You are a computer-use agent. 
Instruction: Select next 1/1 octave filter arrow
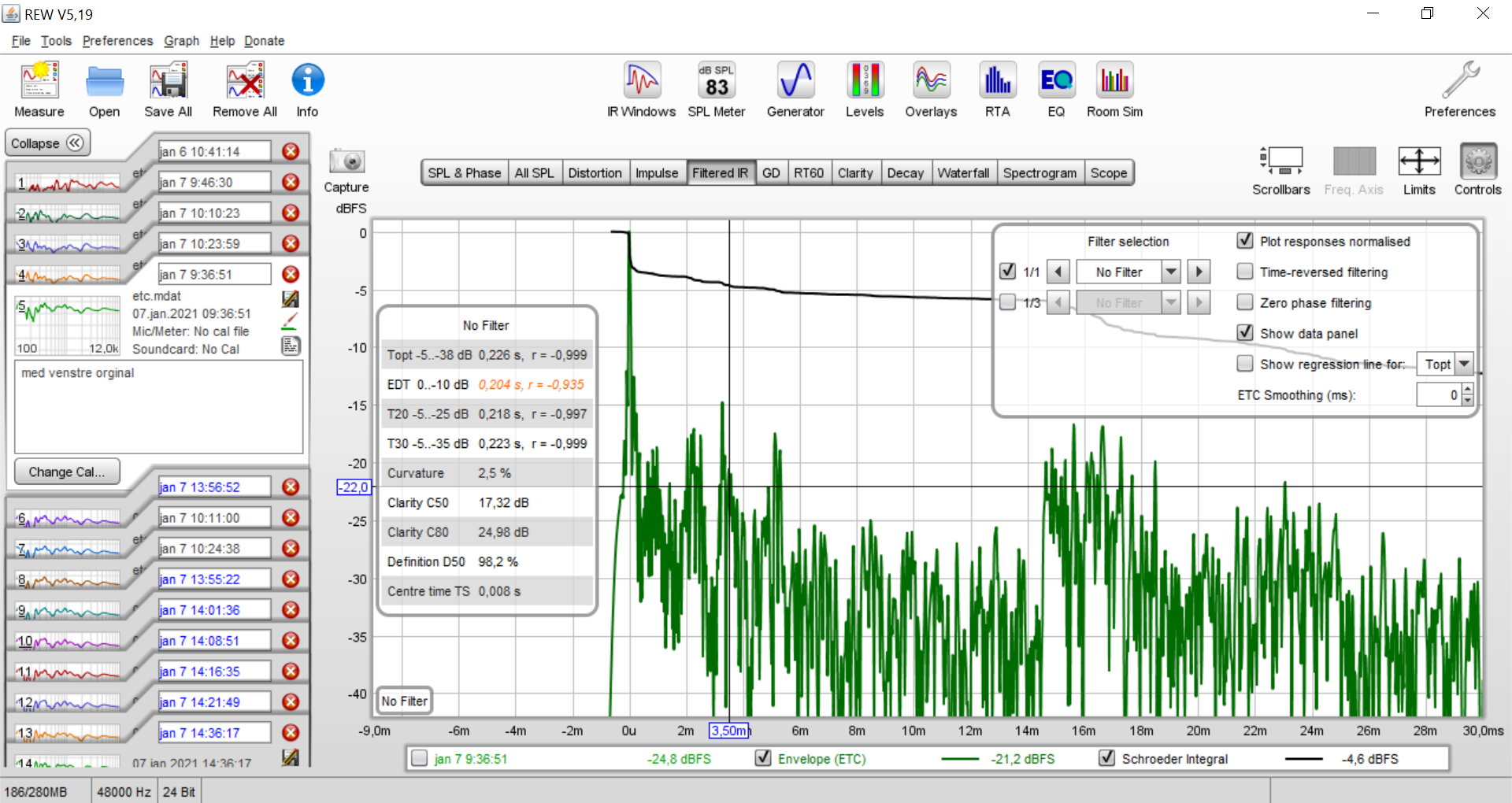[x=1199, y=272]
